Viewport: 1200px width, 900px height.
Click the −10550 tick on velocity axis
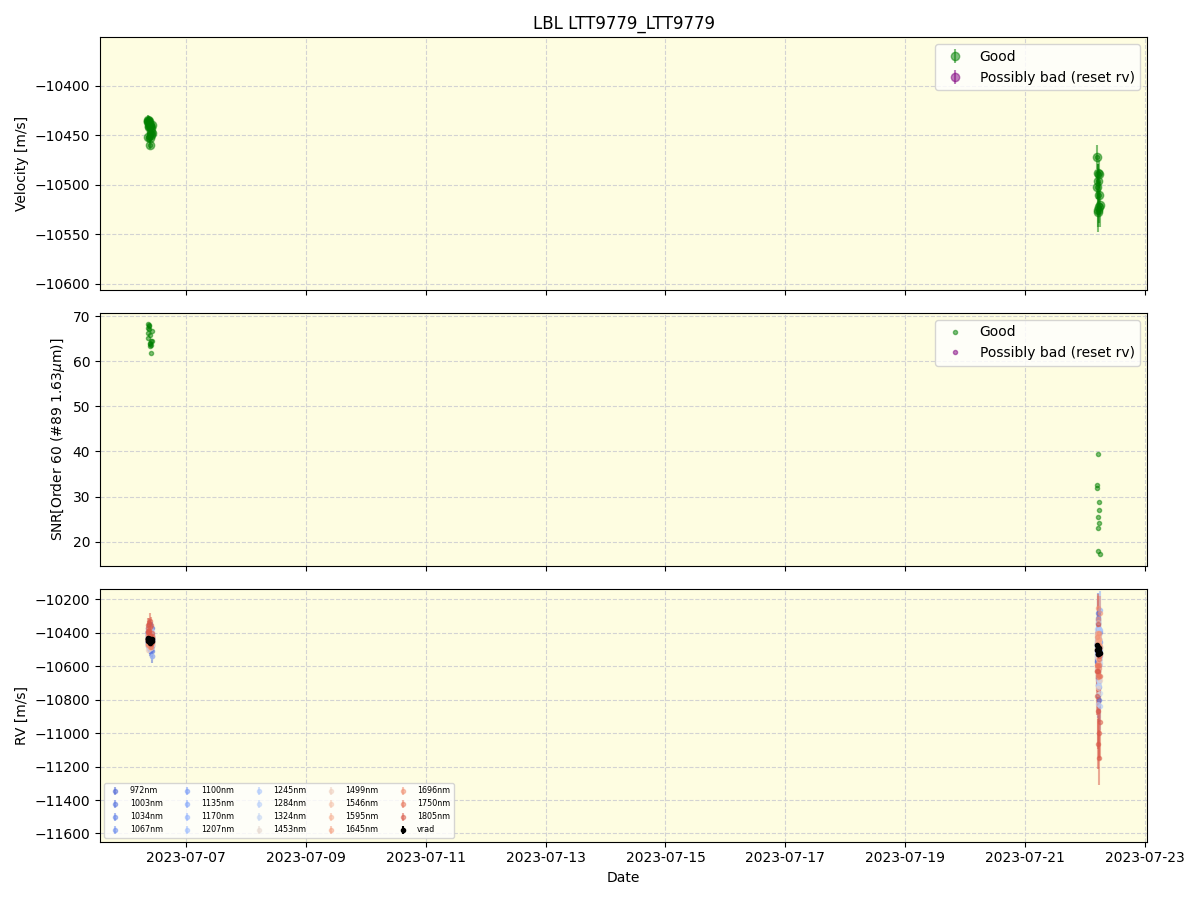pos(63,235)
